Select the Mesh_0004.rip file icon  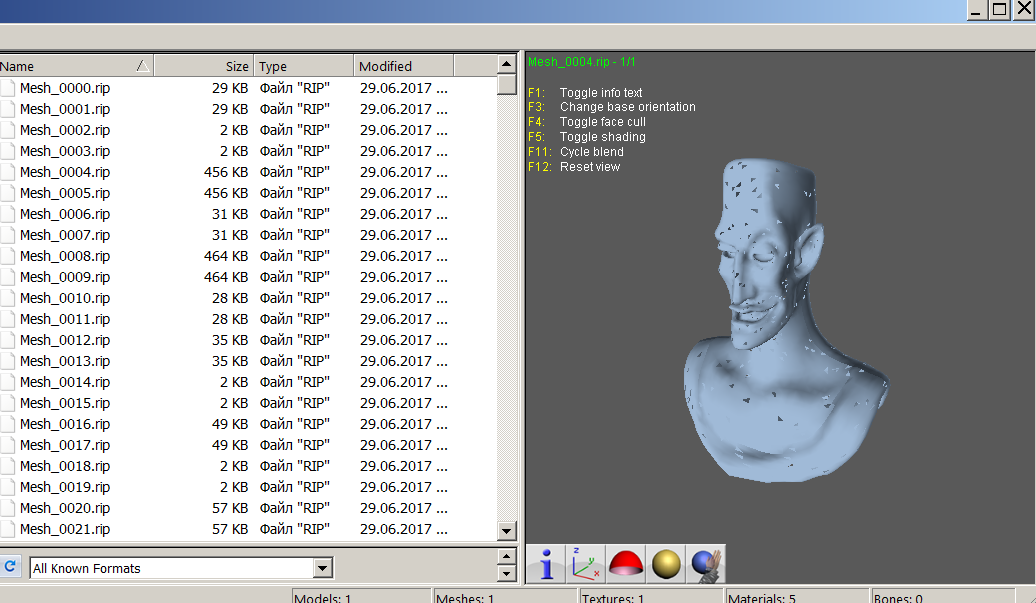(8, 172)
